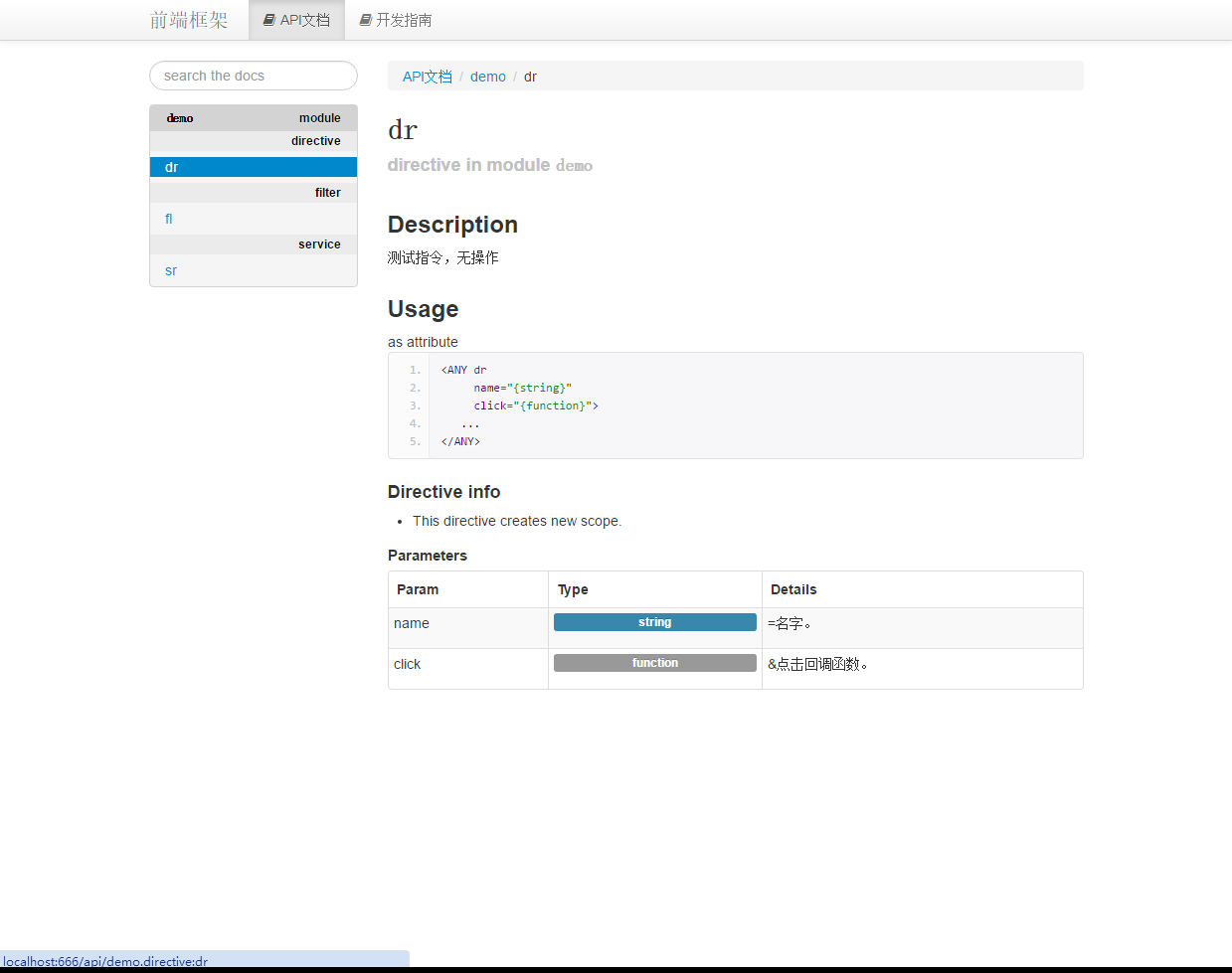Click line 1 of the usage code block
Image resolution: width=1232 pixels, height=973 pixels.
click(x=460, y=369)
